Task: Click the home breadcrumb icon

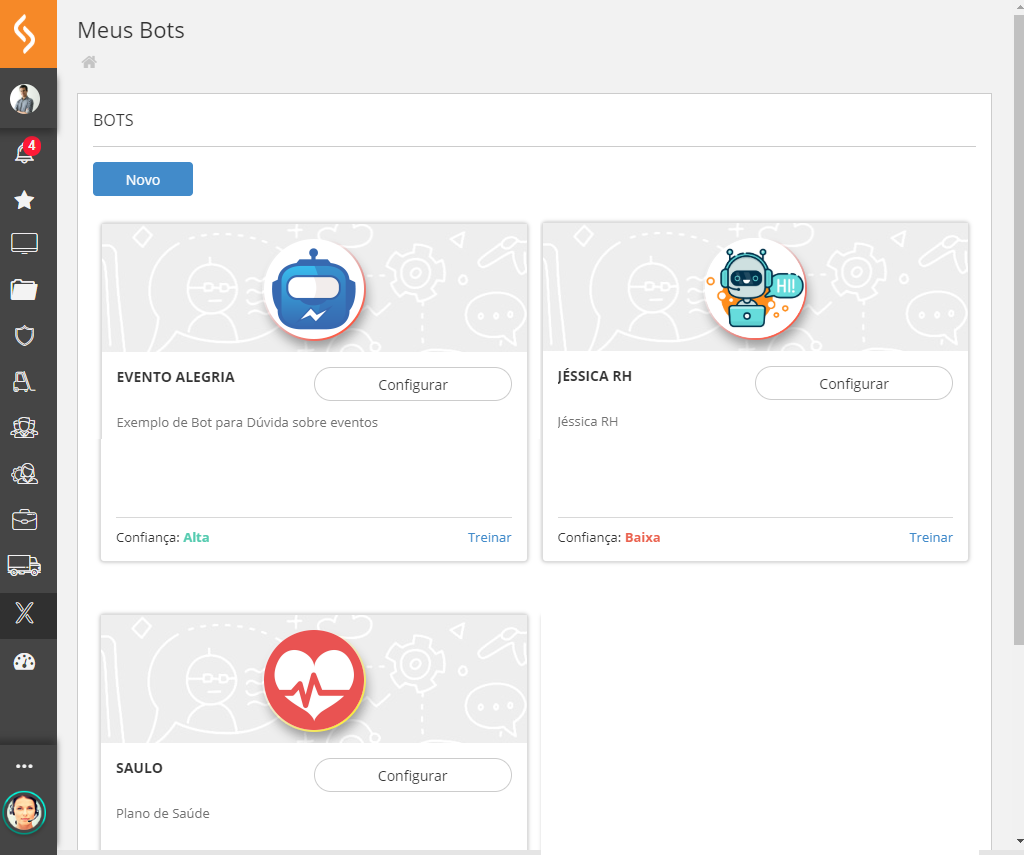Action: pyautogui.click(x=89, y=62)
